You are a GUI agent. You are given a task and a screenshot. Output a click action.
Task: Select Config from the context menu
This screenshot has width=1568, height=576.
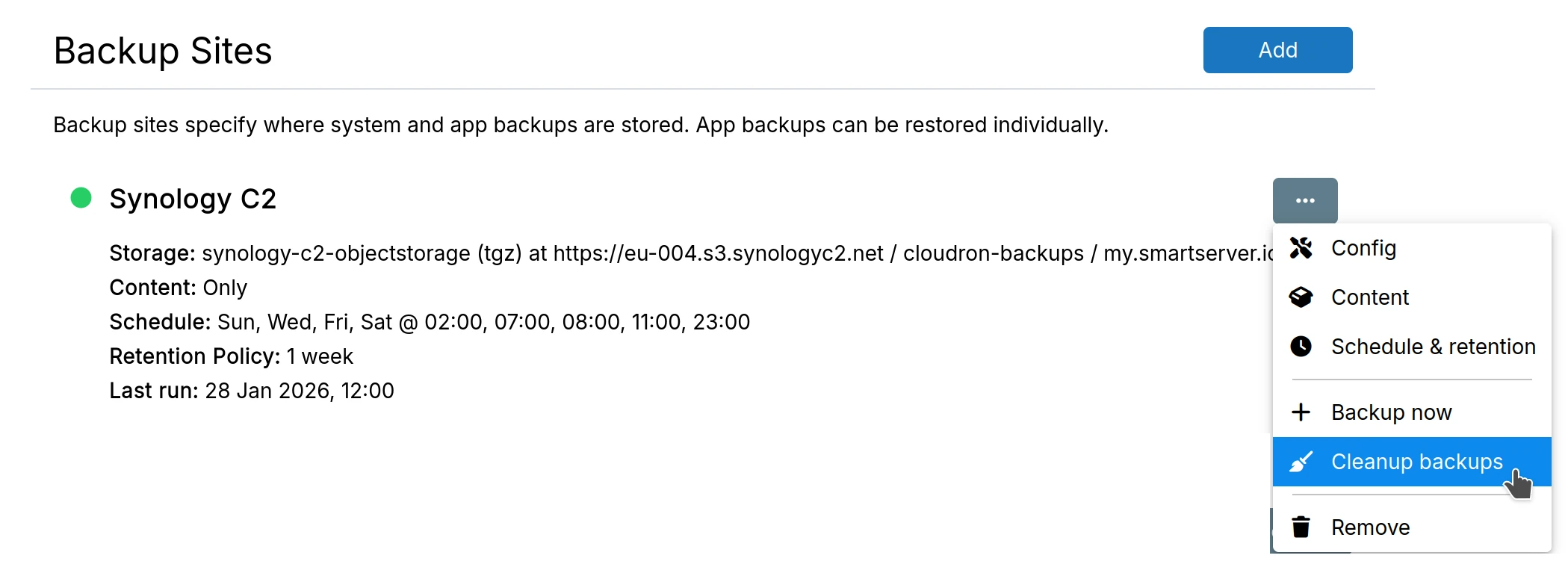pyautogui.click(x=1363, y=248)
